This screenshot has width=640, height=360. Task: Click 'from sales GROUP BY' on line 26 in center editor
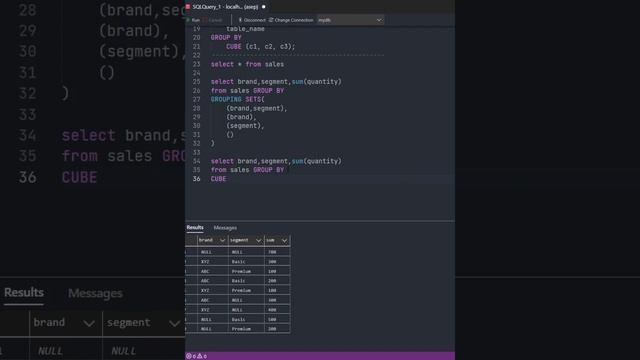pyautogui.click(x=247, y=91)
